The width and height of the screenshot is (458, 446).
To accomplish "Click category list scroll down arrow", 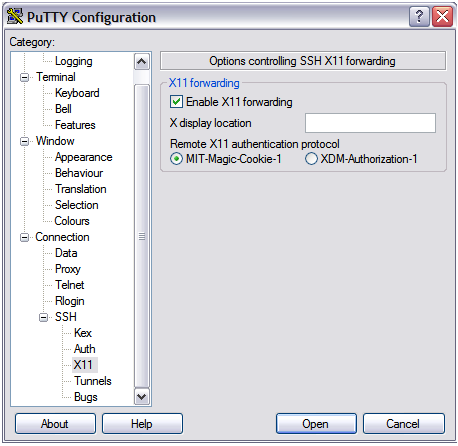I will (x=142, y=397).
